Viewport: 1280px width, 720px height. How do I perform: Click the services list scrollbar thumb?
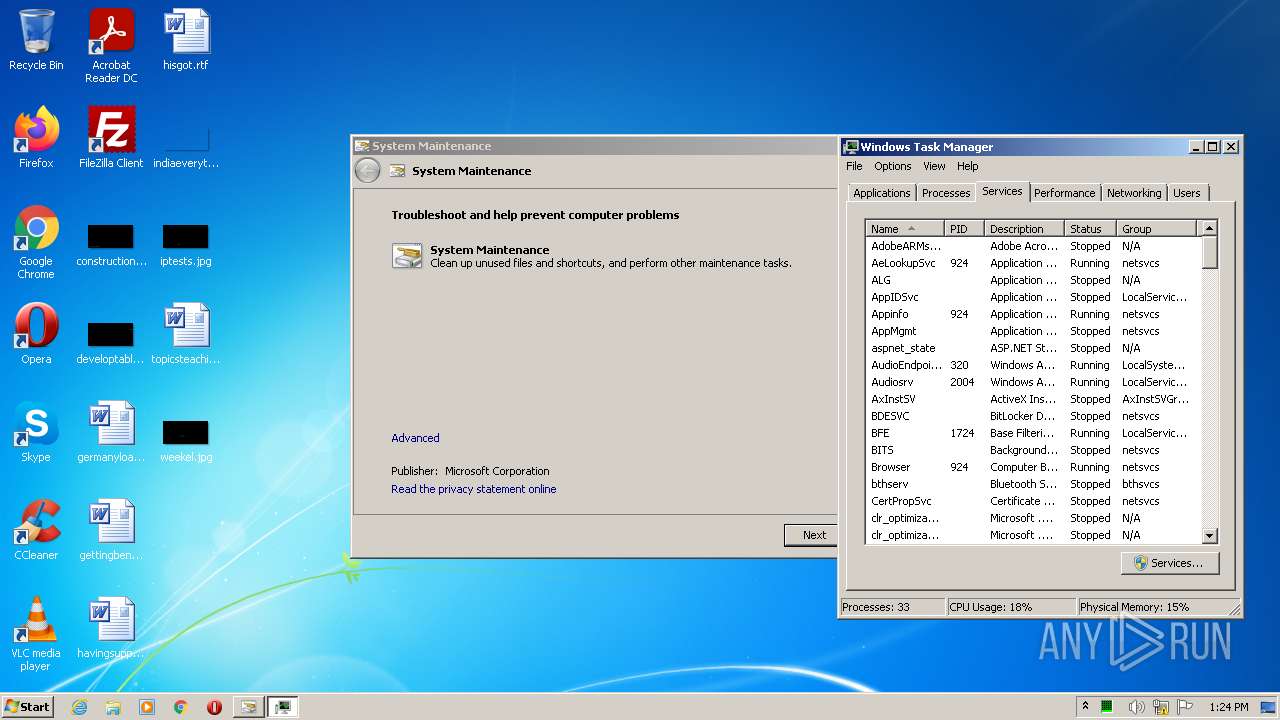click(x=1209, y=253)
